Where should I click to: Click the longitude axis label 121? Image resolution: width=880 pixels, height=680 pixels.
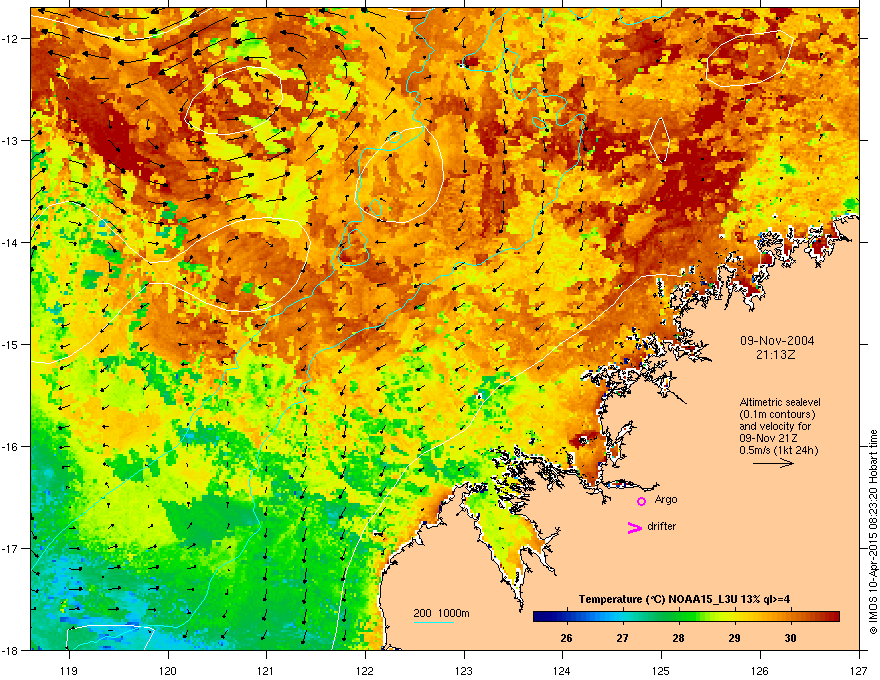click(266, 670)
